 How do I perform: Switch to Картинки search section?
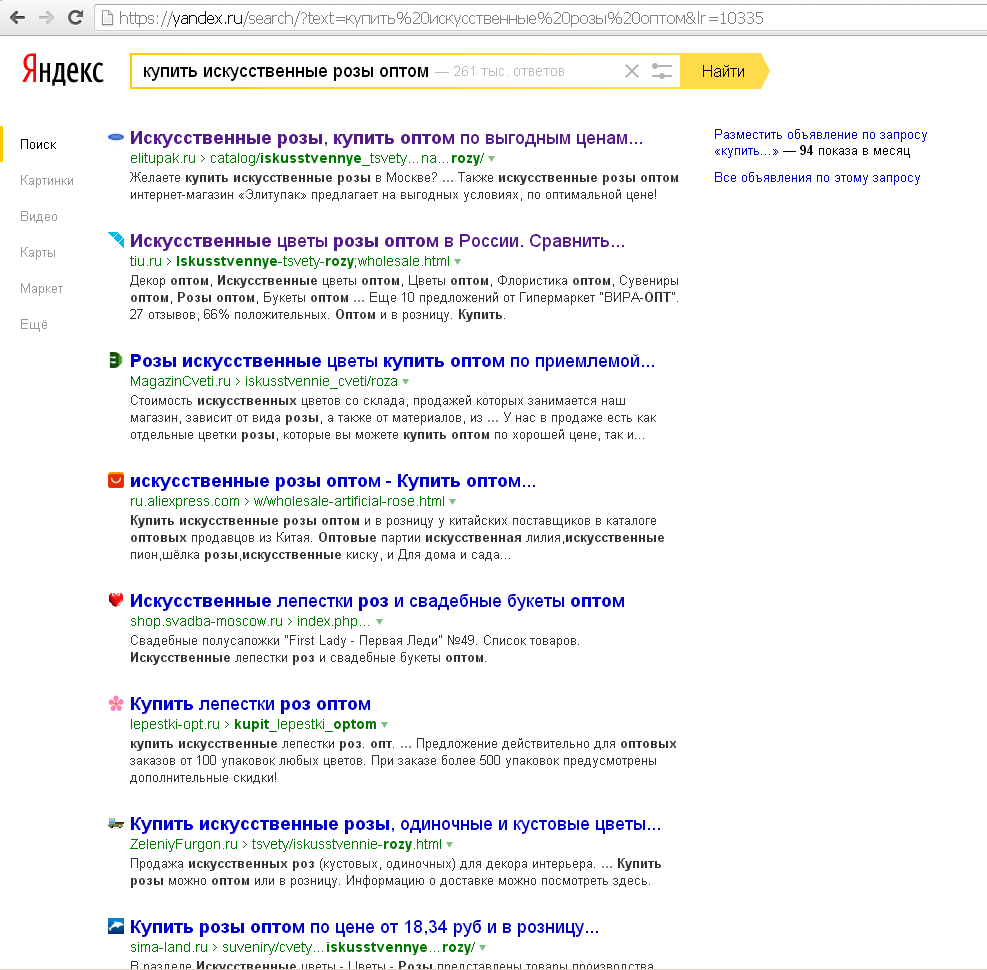pyautogui.click(x=46, y=181)
